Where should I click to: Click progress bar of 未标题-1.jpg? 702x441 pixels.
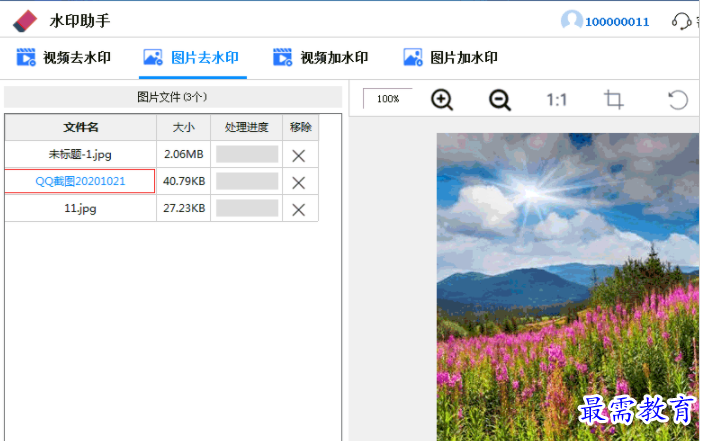[247, 154]
